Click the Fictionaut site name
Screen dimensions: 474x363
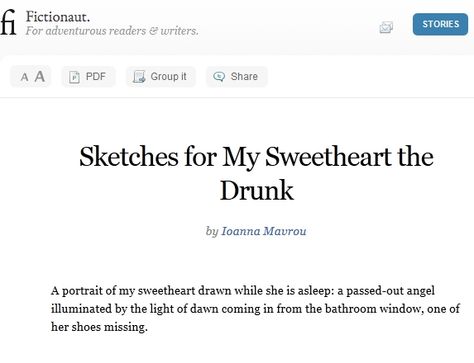(58, 17)
